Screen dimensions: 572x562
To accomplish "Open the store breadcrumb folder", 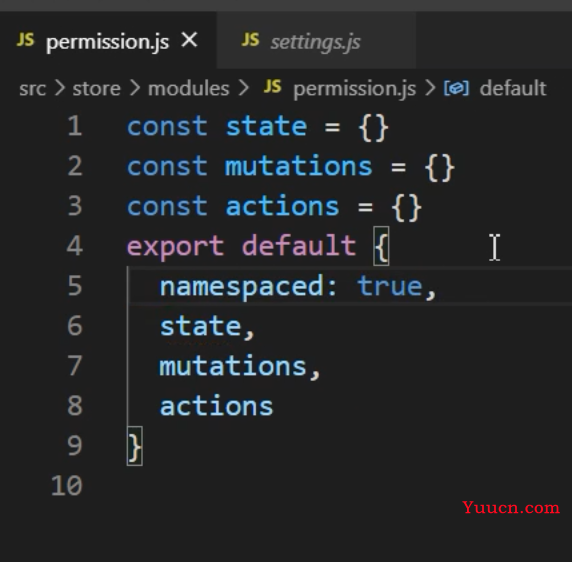I will pyautogui.click(x=96, y=89).
